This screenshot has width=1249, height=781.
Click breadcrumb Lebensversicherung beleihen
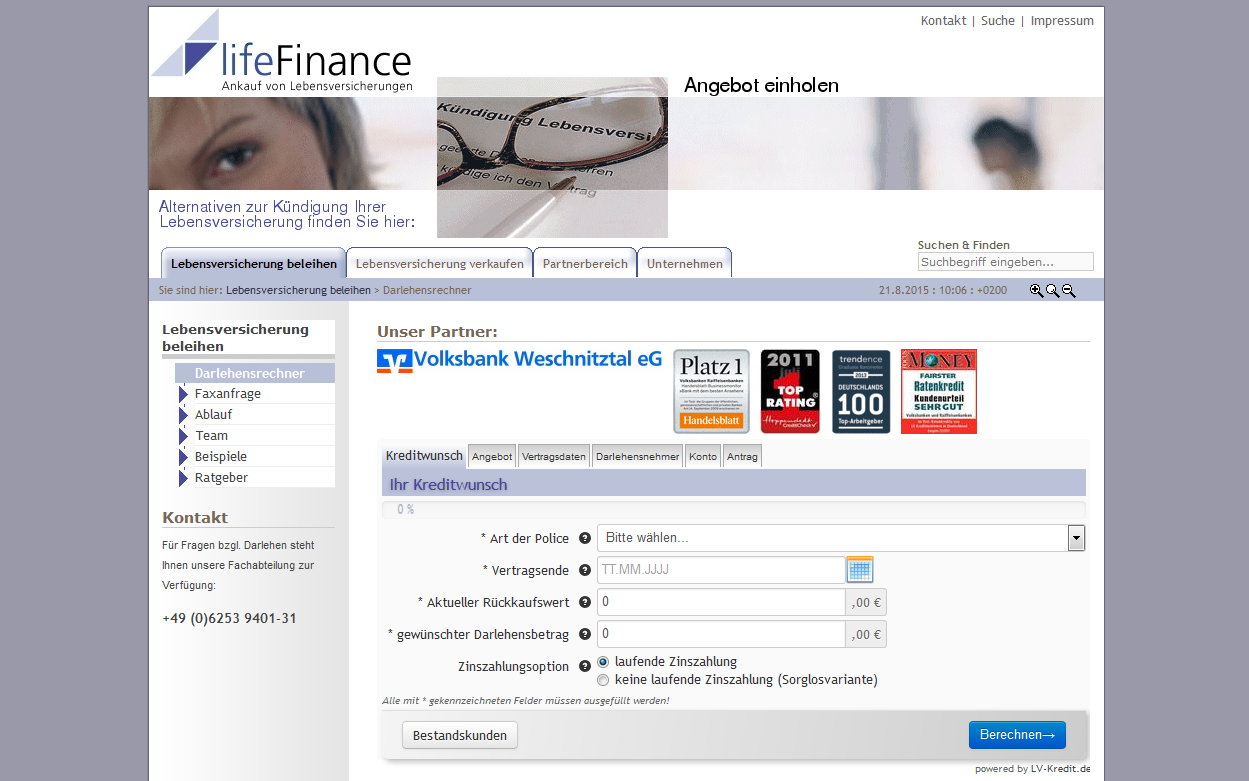(298, 290)
